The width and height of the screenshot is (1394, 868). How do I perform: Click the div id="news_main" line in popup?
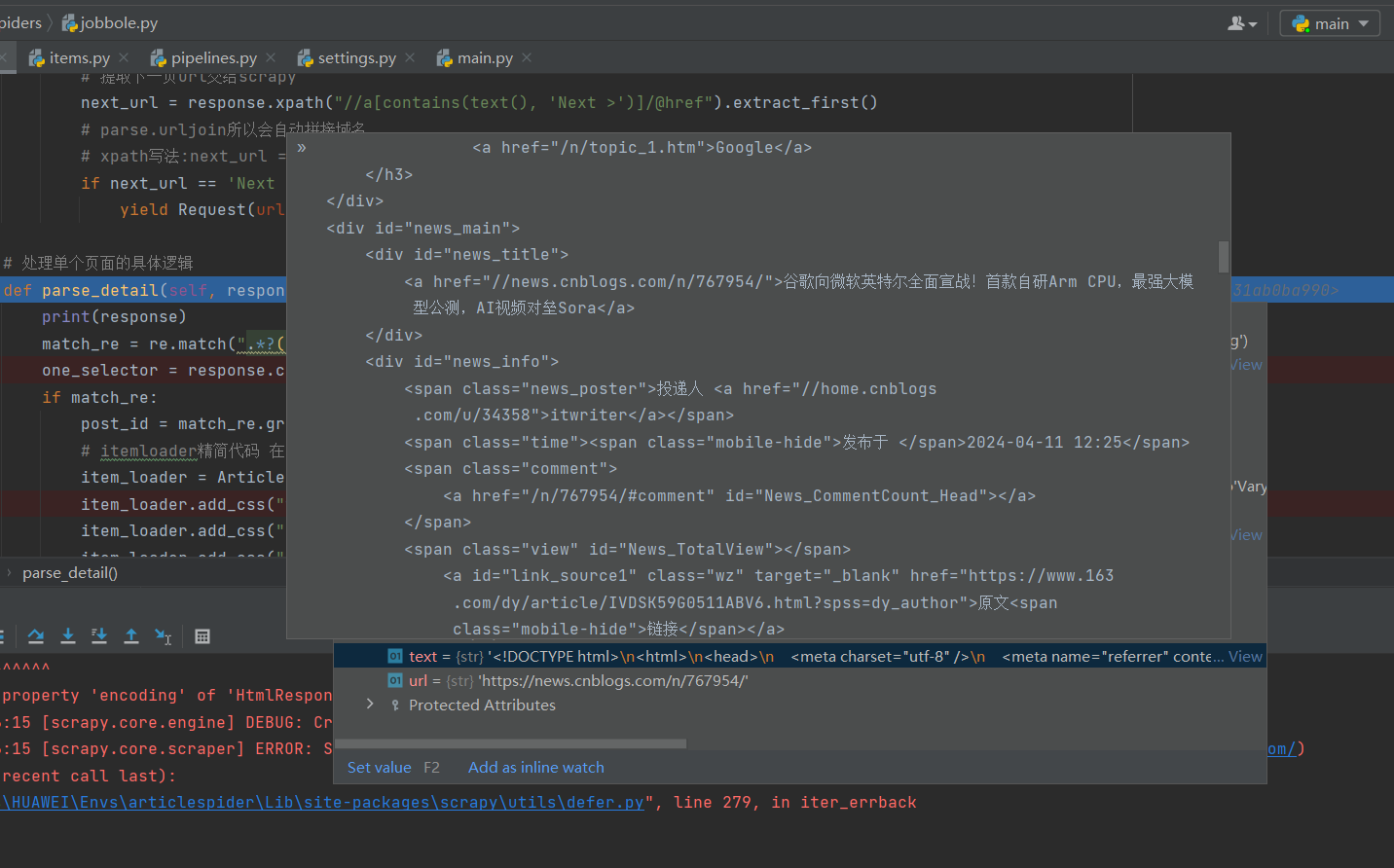(423, 228)
